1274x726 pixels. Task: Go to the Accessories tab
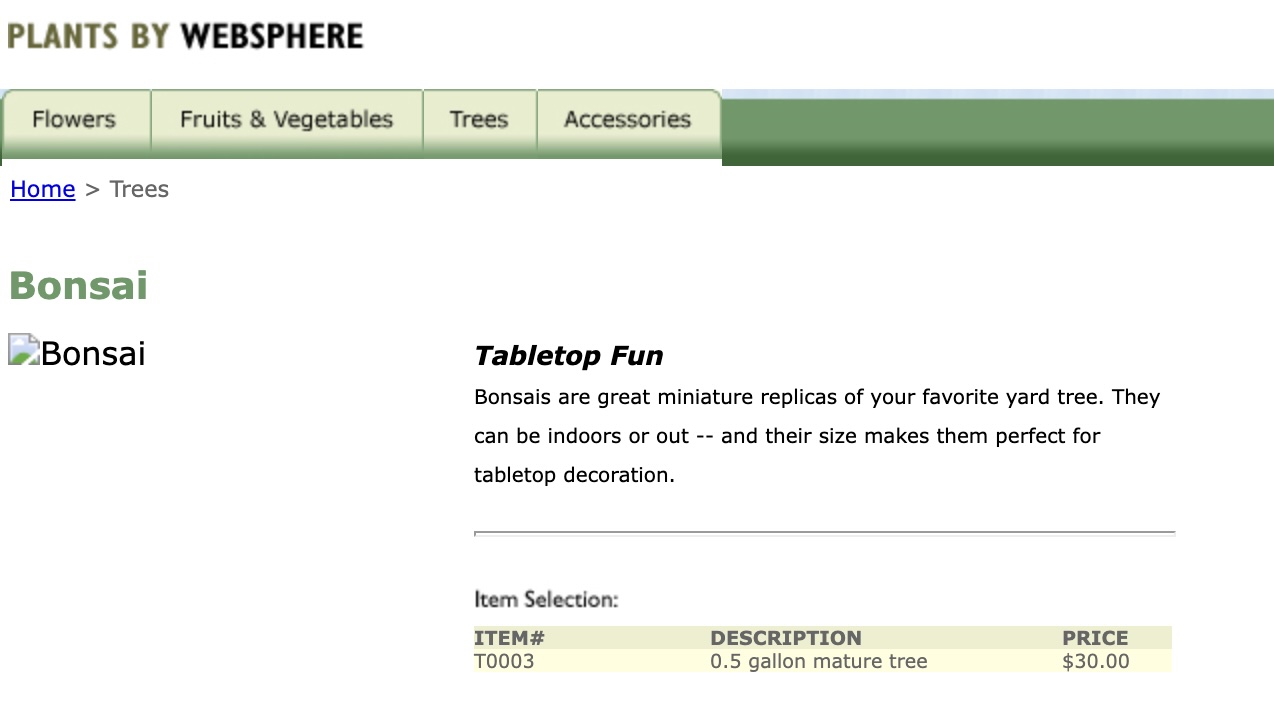pos(627,120)
